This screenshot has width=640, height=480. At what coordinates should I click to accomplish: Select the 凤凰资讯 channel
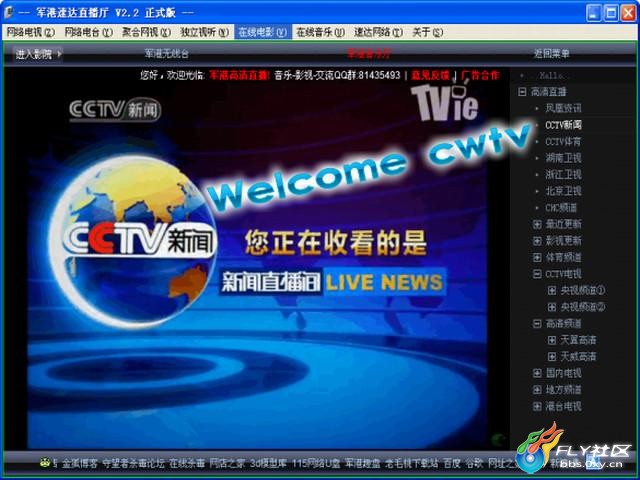tap(563, 108)
